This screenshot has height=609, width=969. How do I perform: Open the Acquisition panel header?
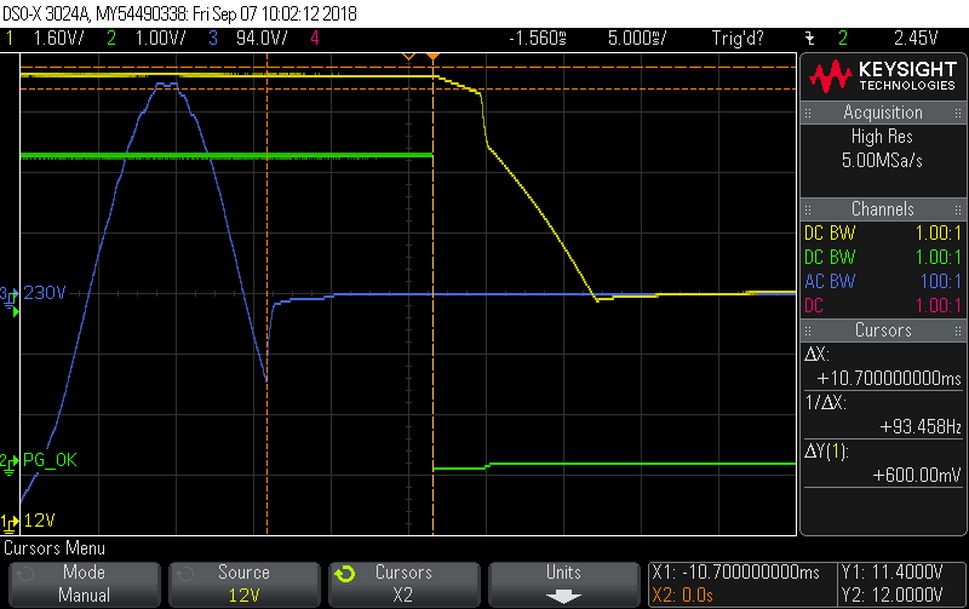pos(882,113)
